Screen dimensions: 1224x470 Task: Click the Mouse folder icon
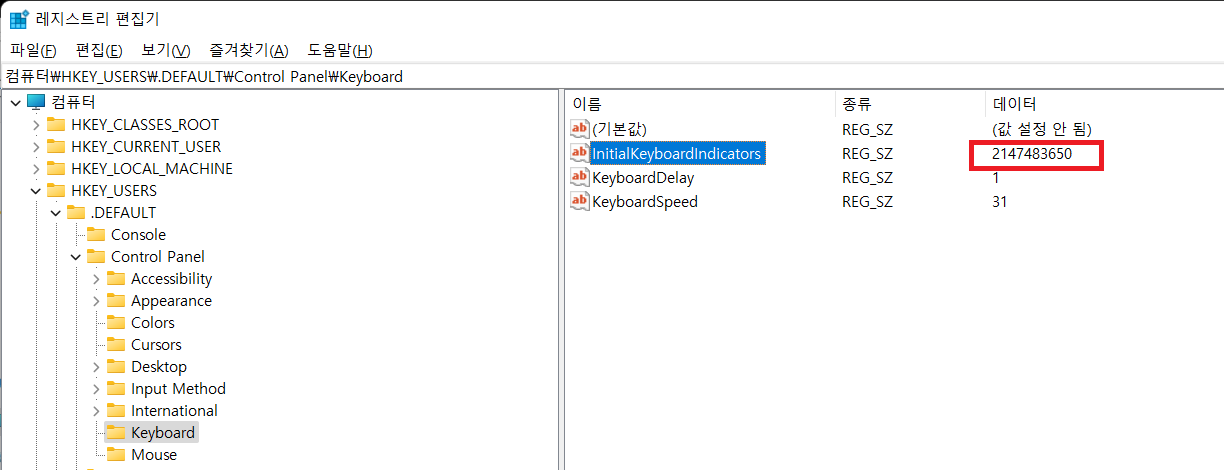116,454
